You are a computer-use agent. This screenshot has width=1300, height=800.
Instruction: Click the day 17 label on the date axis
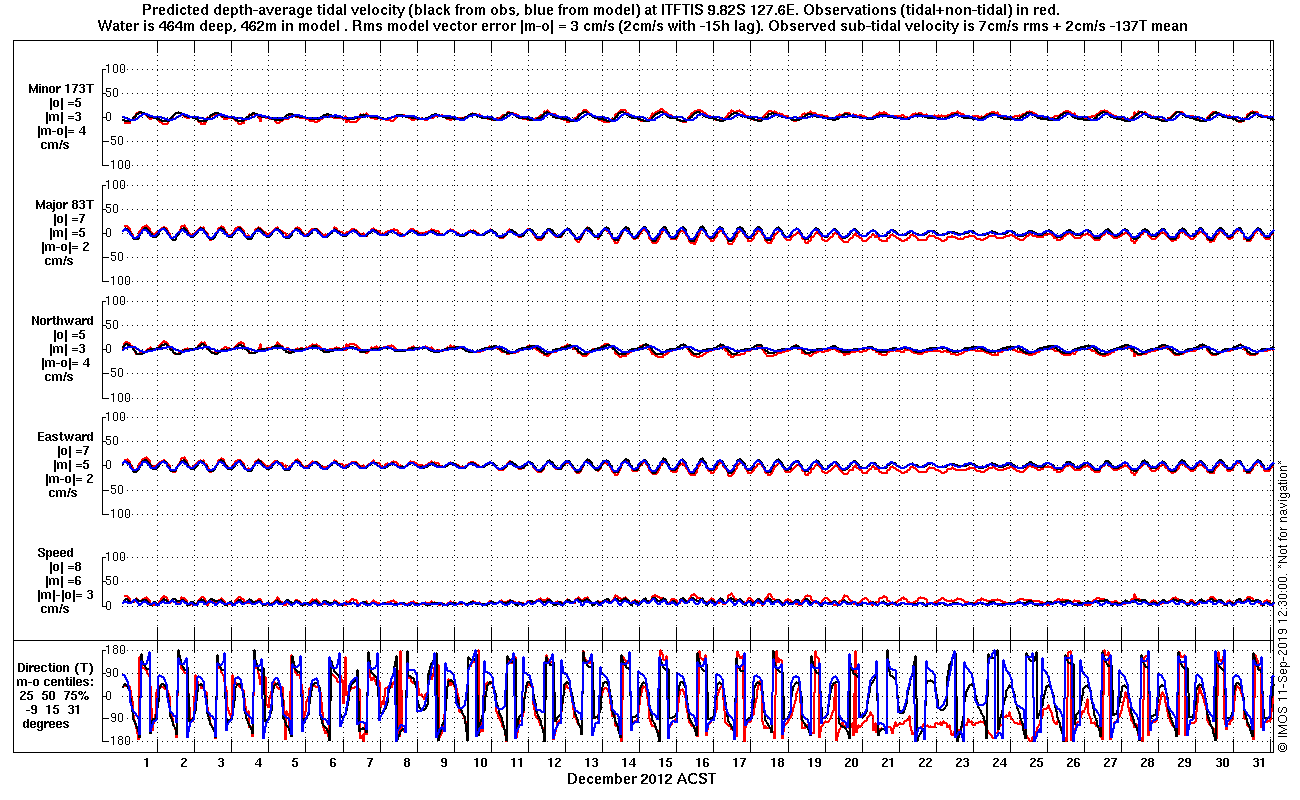(x=739, y=762)
